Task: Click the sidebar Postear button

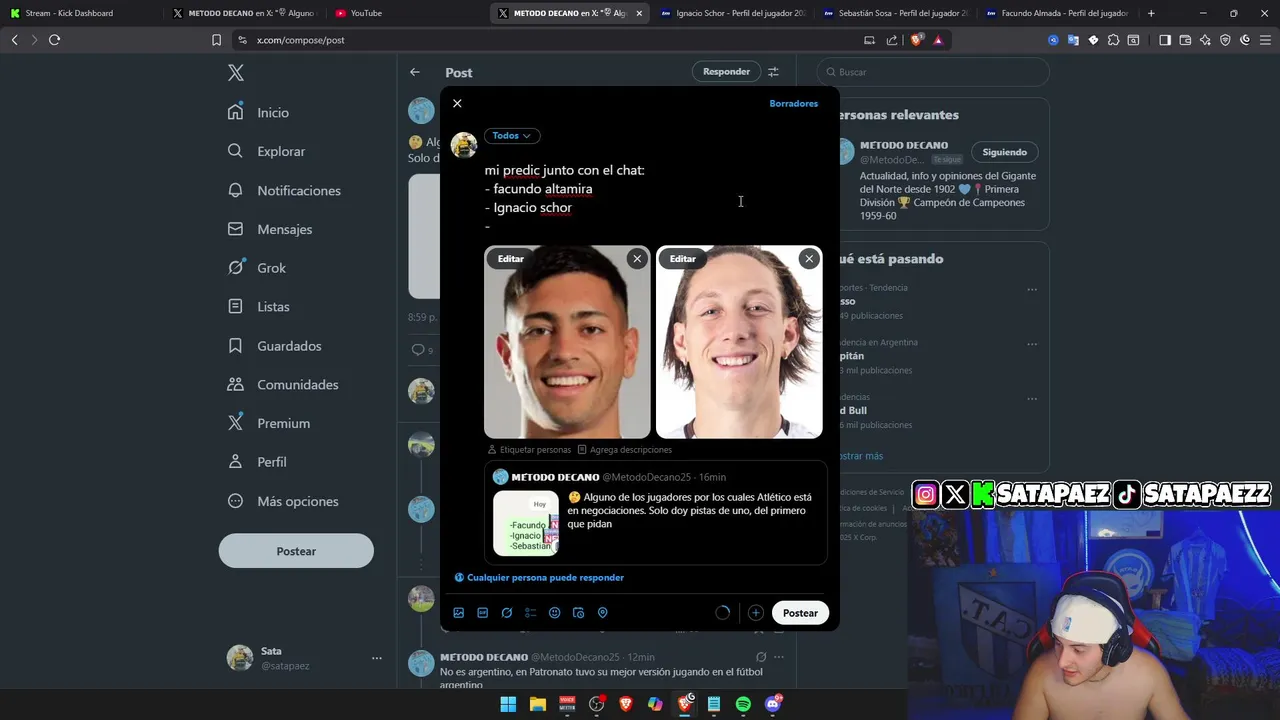Action: point(296,551)
